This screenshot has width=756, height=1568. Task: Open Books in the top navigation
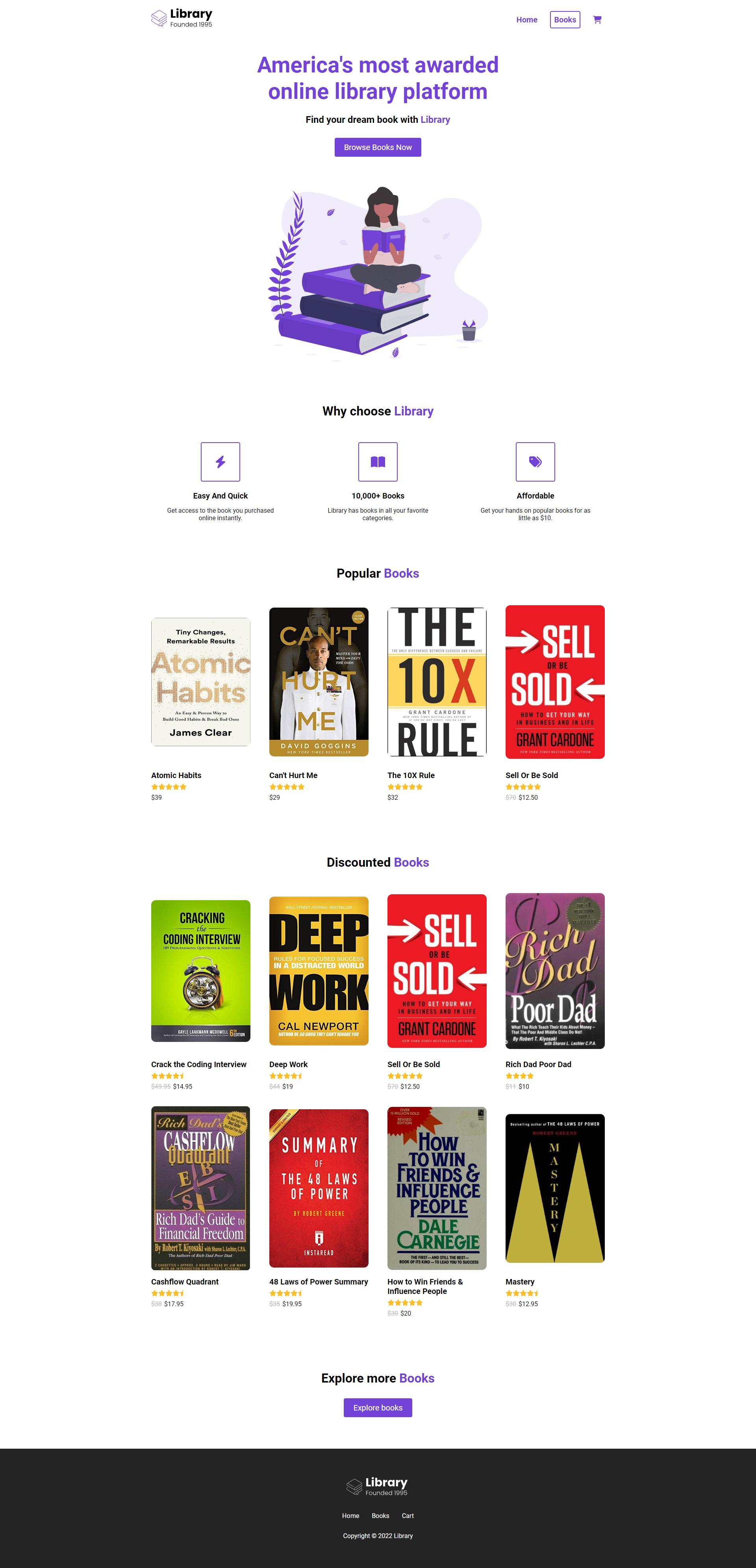pyautogui.click(x=565, y=19)
